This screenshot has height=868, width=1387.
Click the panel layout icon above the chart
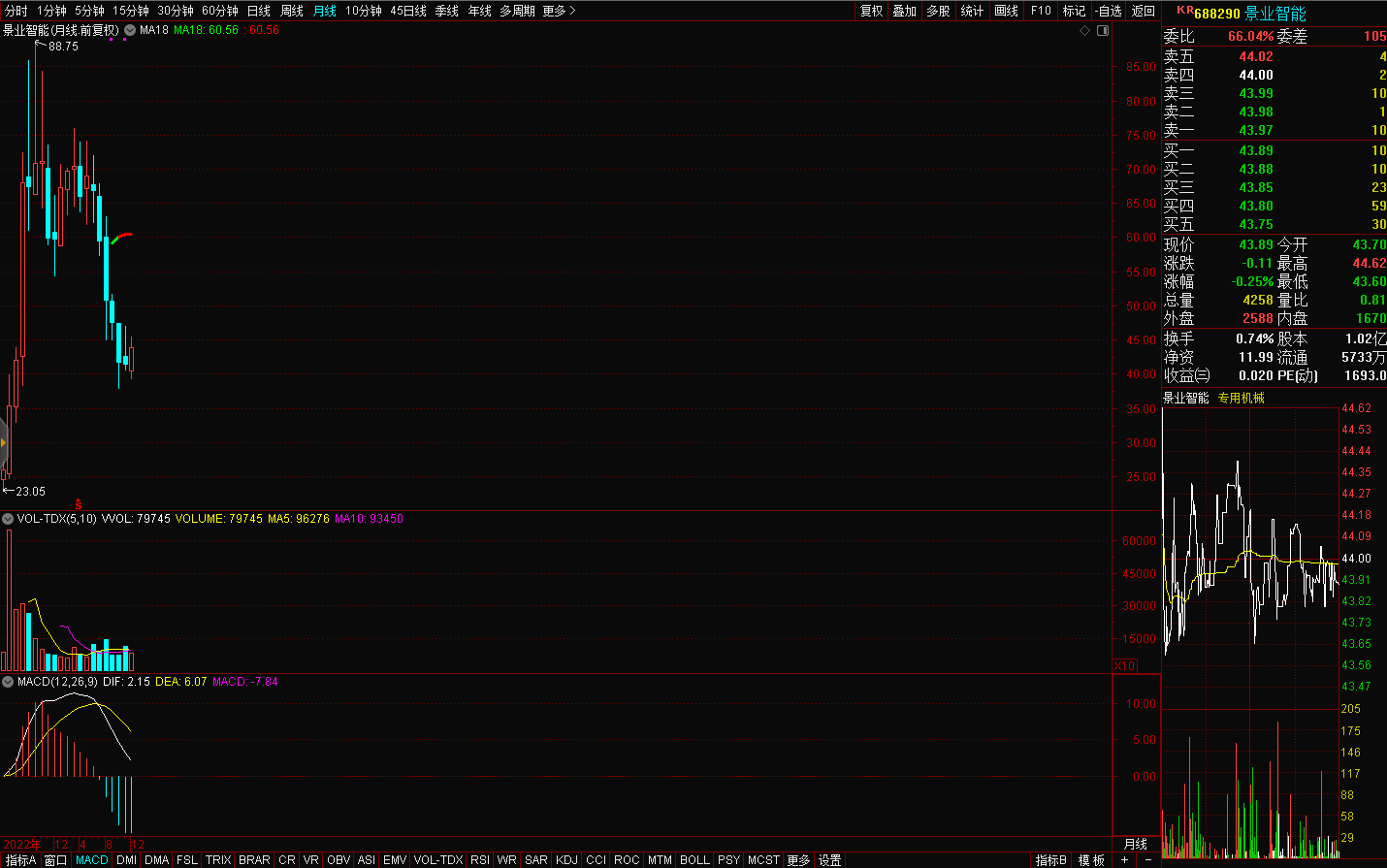pyautogui.click(x=1103, y=31)
